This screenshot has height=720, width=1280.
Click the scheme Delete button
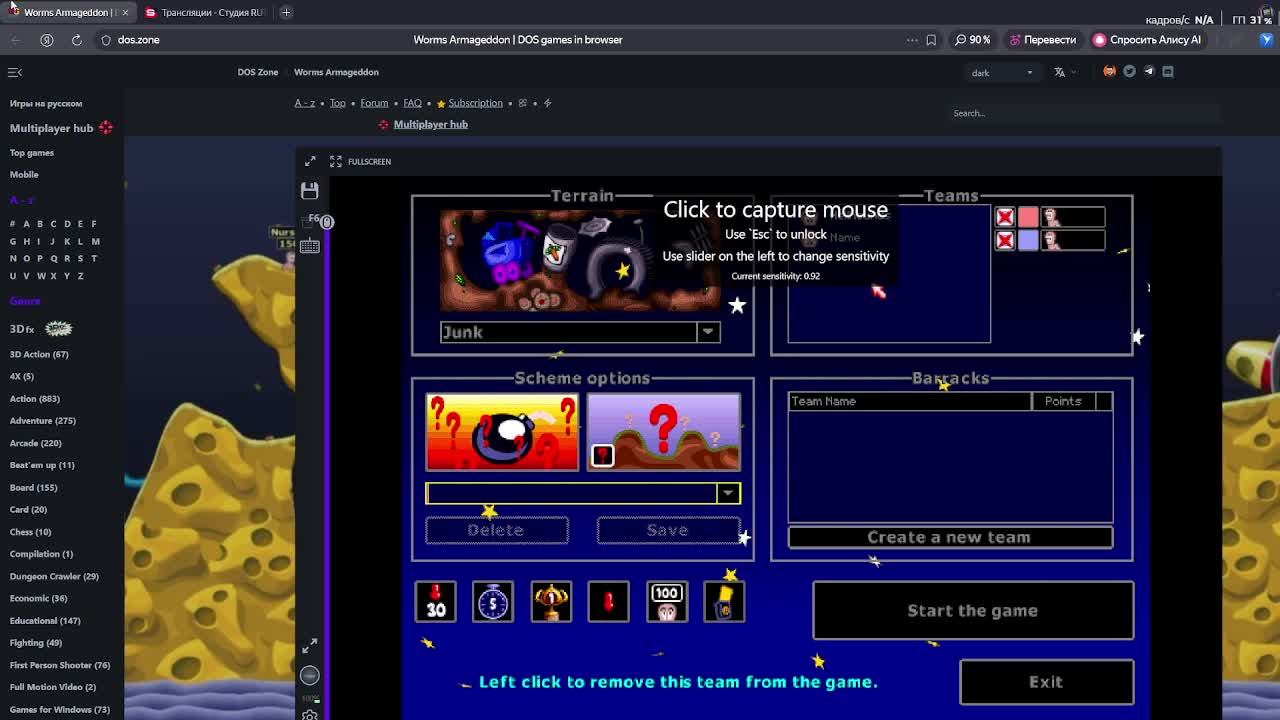click(497, 530)
